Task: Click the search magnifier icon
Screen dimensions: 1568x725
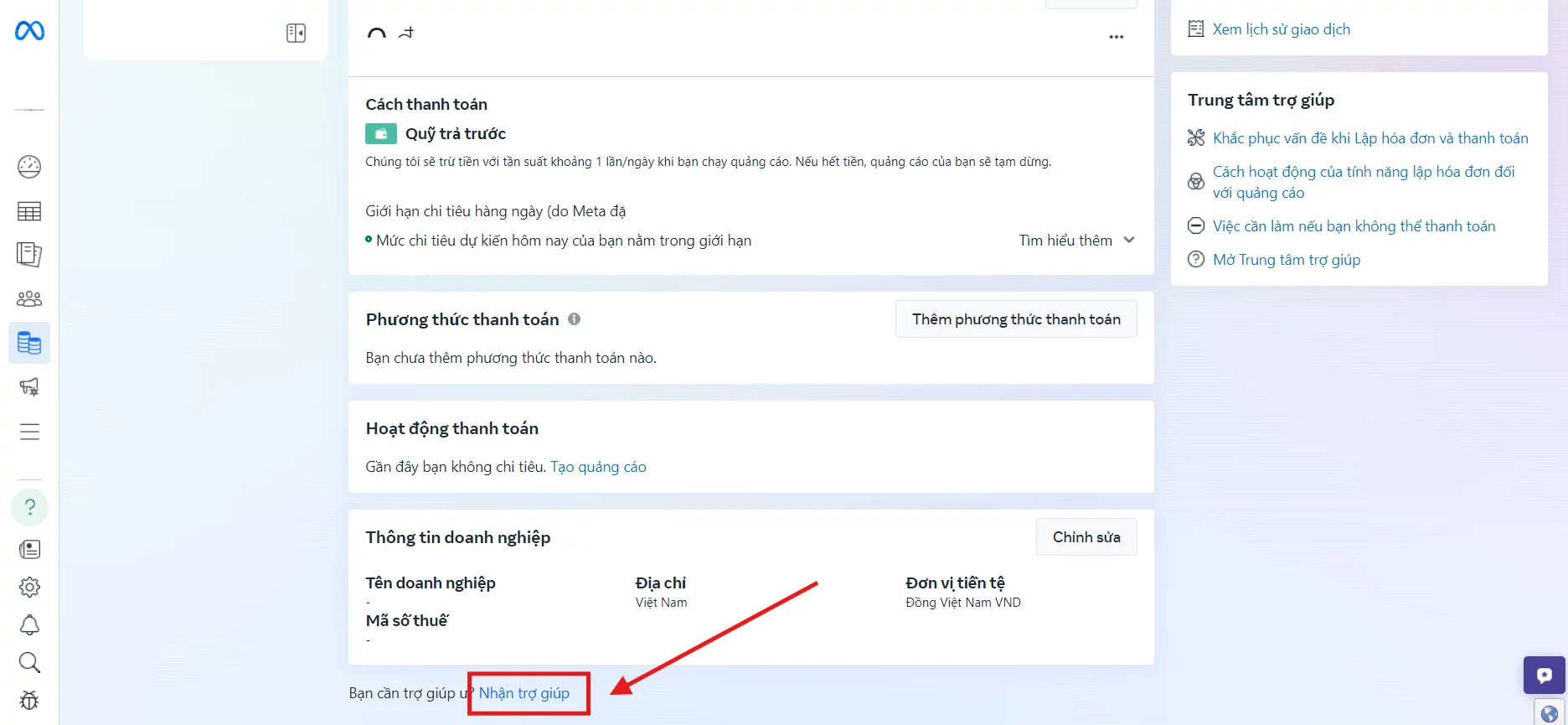Action: point(29,663)
